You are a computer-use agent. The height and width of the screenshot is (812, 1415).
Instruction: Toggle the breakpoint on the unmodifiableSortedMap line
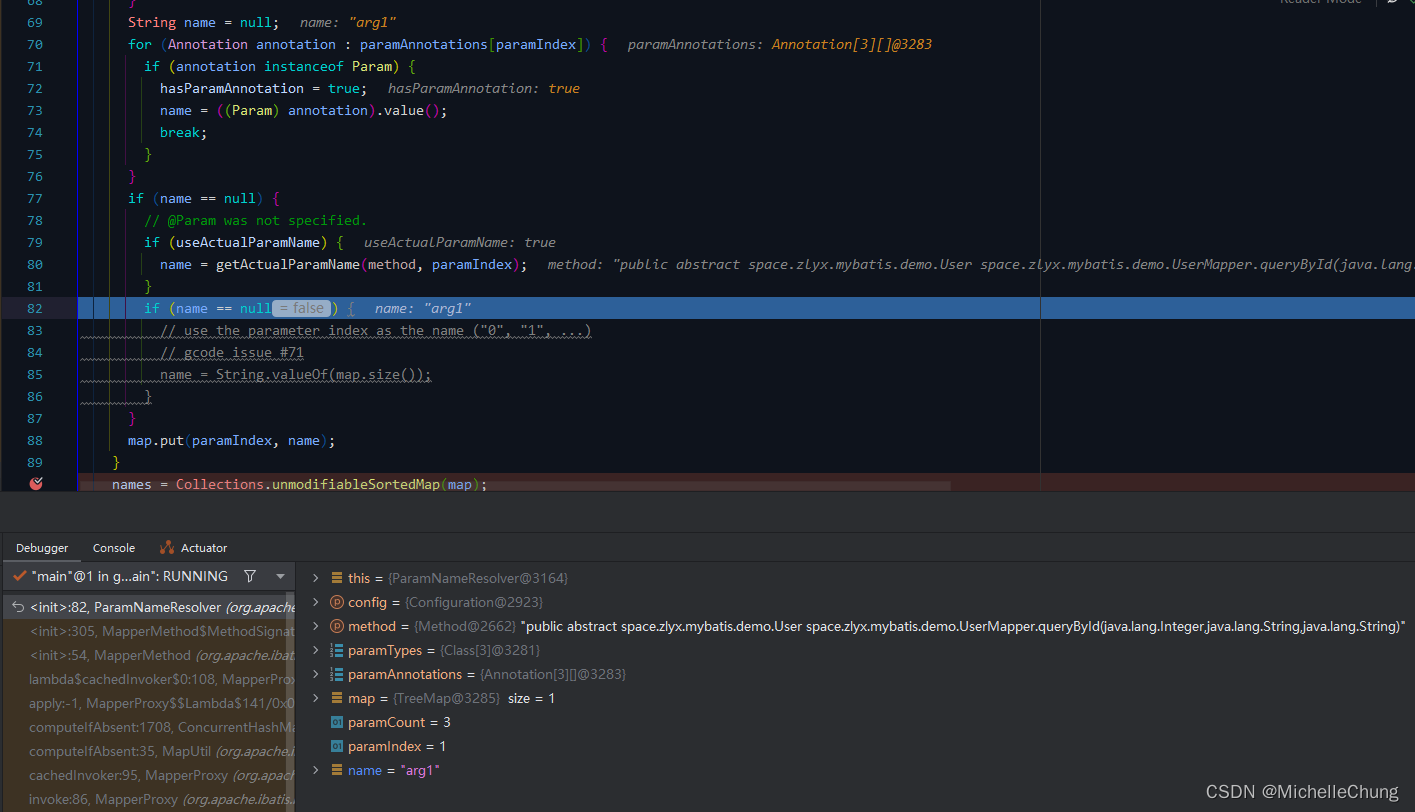tap(37, 484)
